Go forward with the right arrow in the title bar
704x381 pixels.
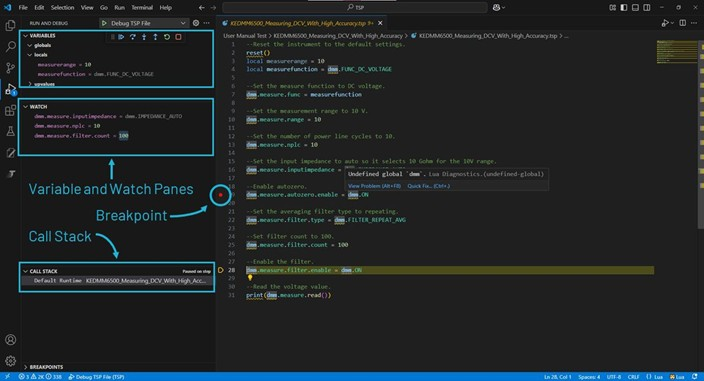coord(213,8)
